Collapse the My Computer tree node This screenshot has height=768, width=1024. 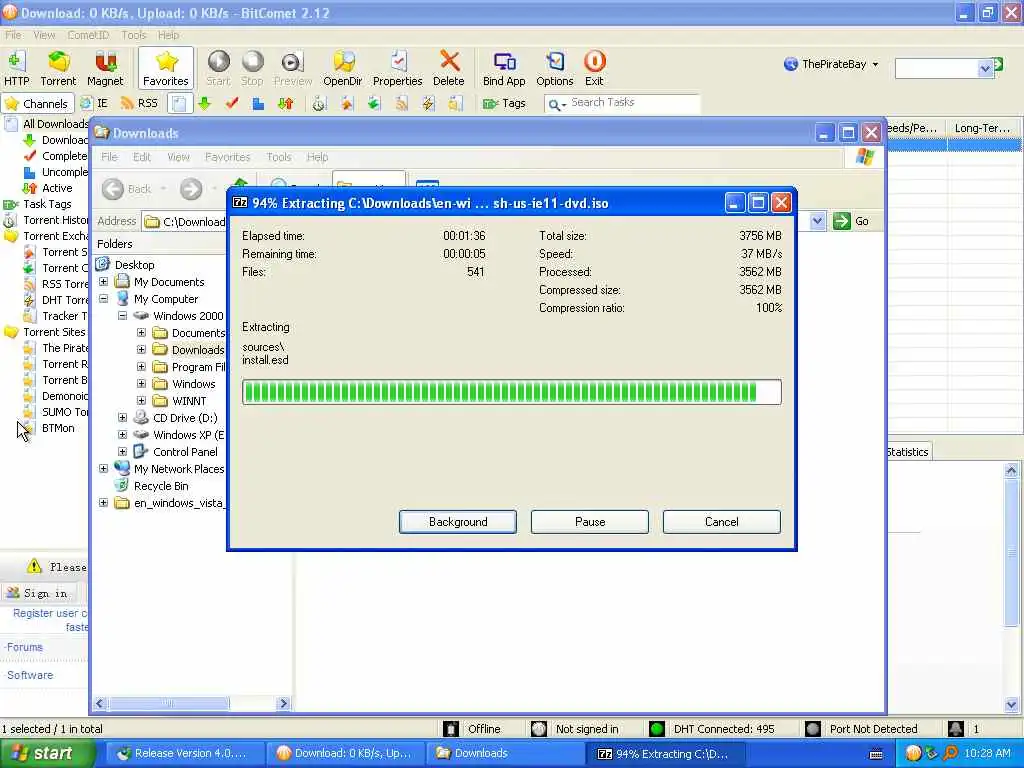tap(103, 298)
